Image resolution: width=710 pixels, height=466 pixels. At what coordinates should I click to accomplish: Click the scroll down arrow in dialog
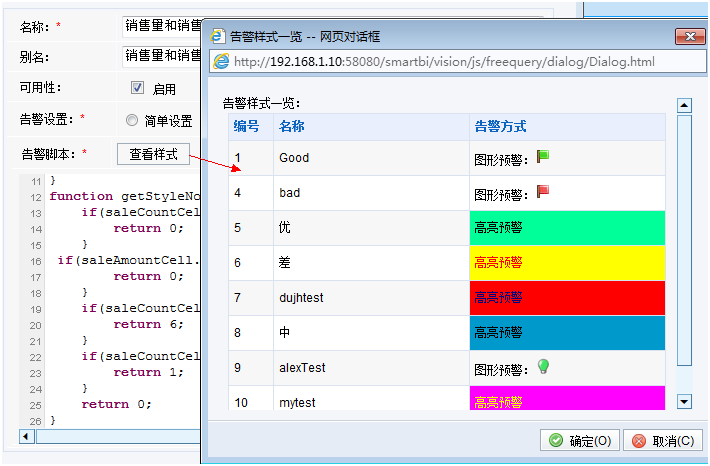click(x=684, y=401)
